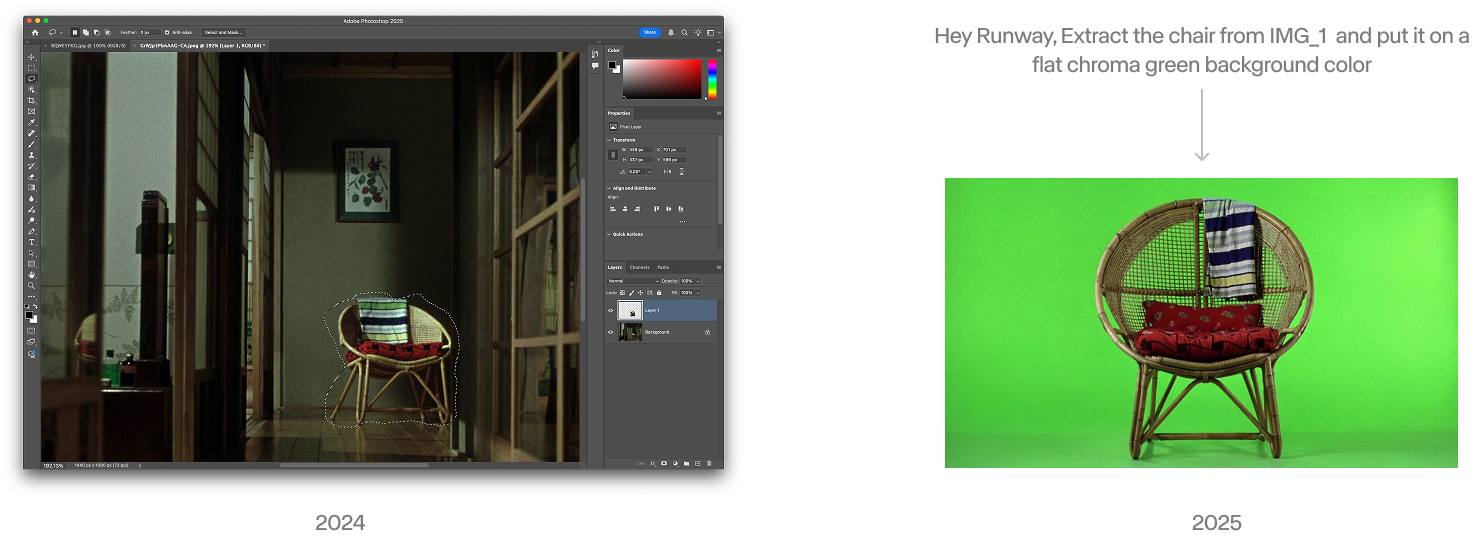Open the Discover lightbulb icon
Image resolution: width=1481 pixels, height=537 pixels.
698,32
